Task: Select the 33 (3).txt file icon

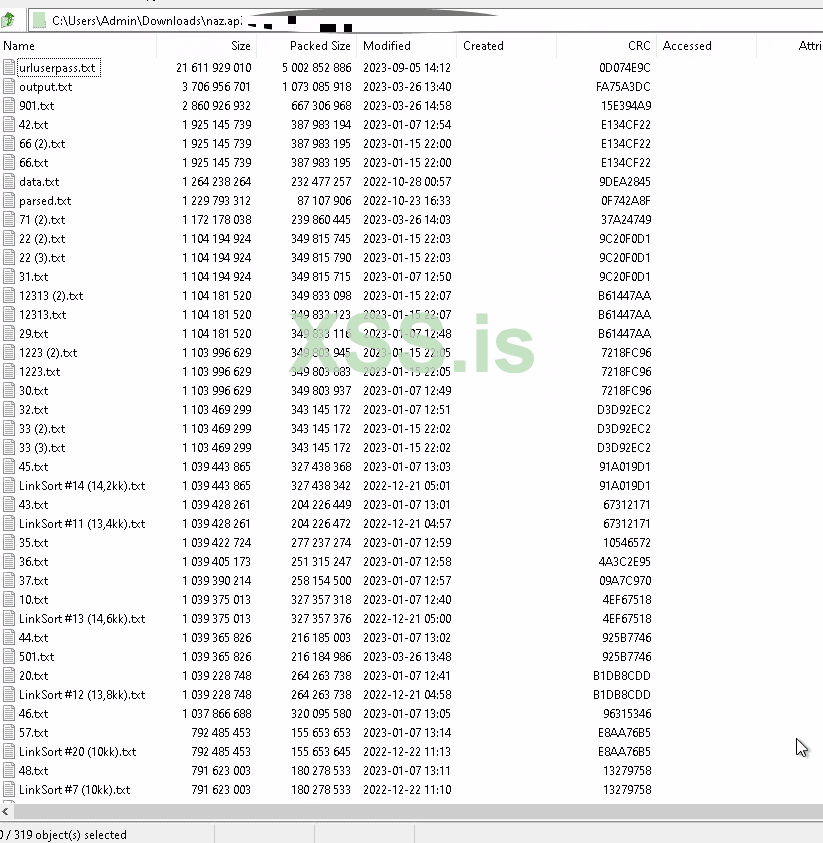Action: point(9,447)
